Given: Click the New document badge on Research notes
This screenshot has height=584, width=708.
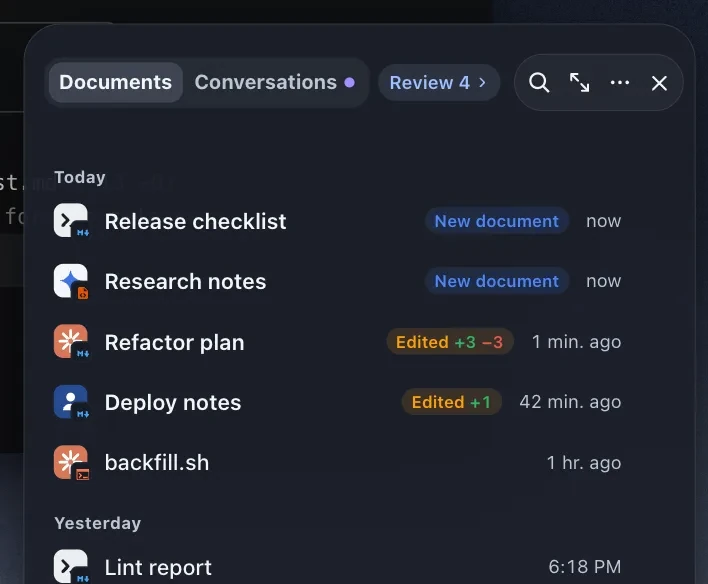Looking at the screenshot, I should (497, 281).
